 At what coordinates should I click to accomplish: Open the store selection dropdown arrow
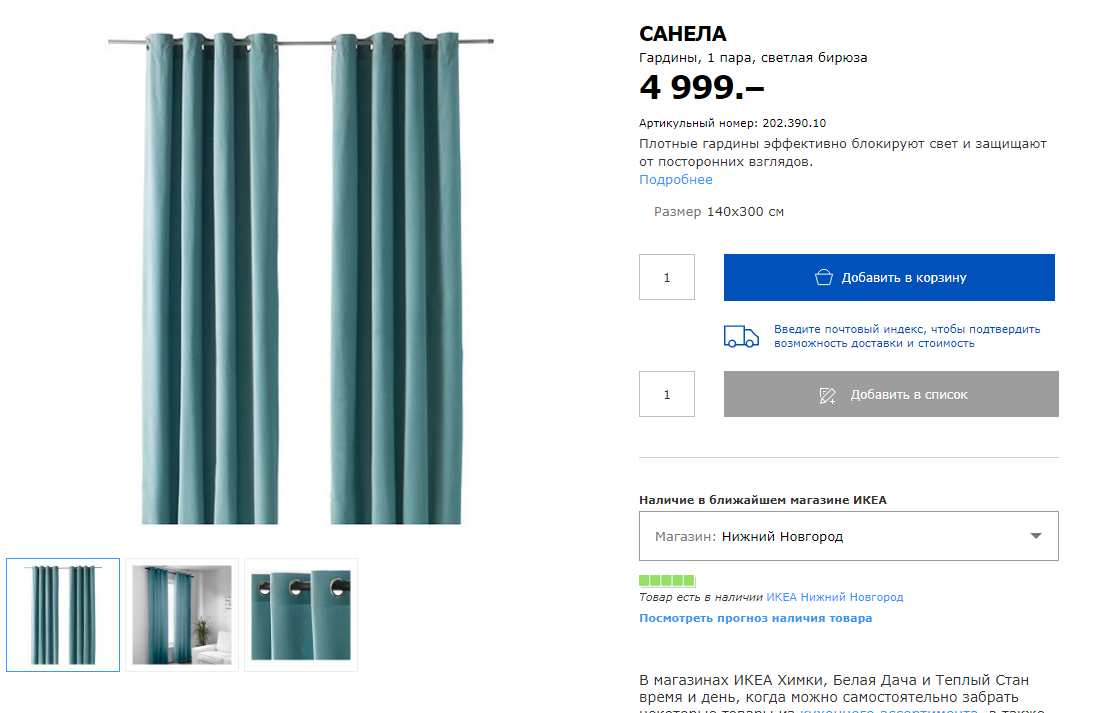(1036, 536)
